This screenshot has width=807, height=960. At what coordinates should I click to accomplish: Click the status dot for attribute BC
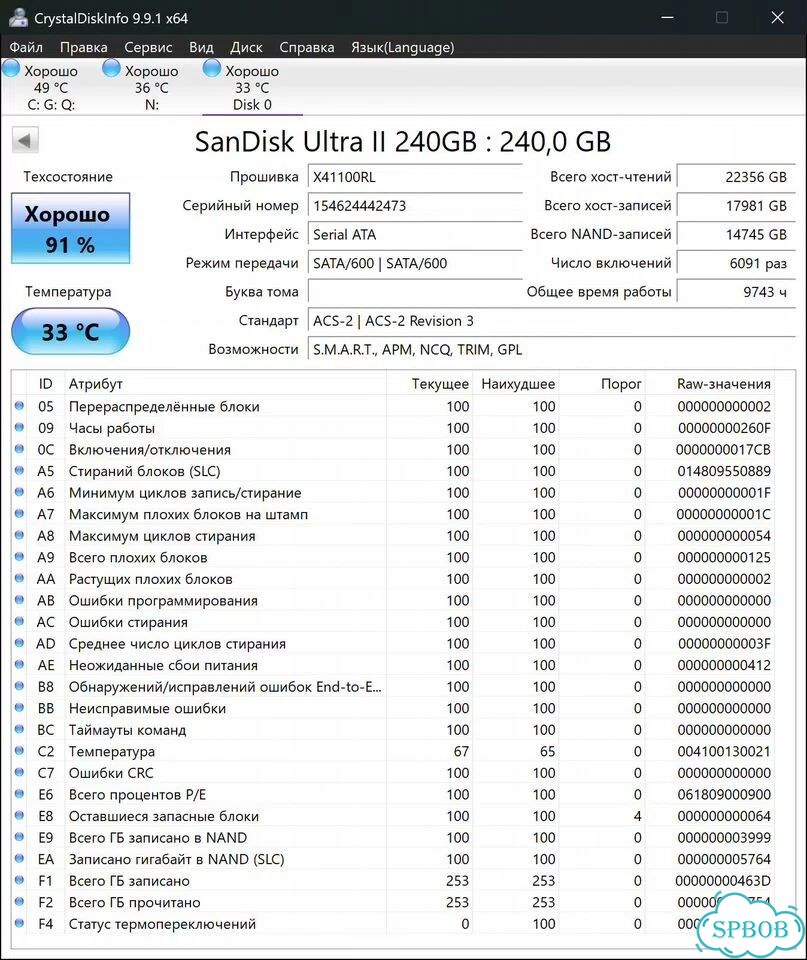[19, 729]
